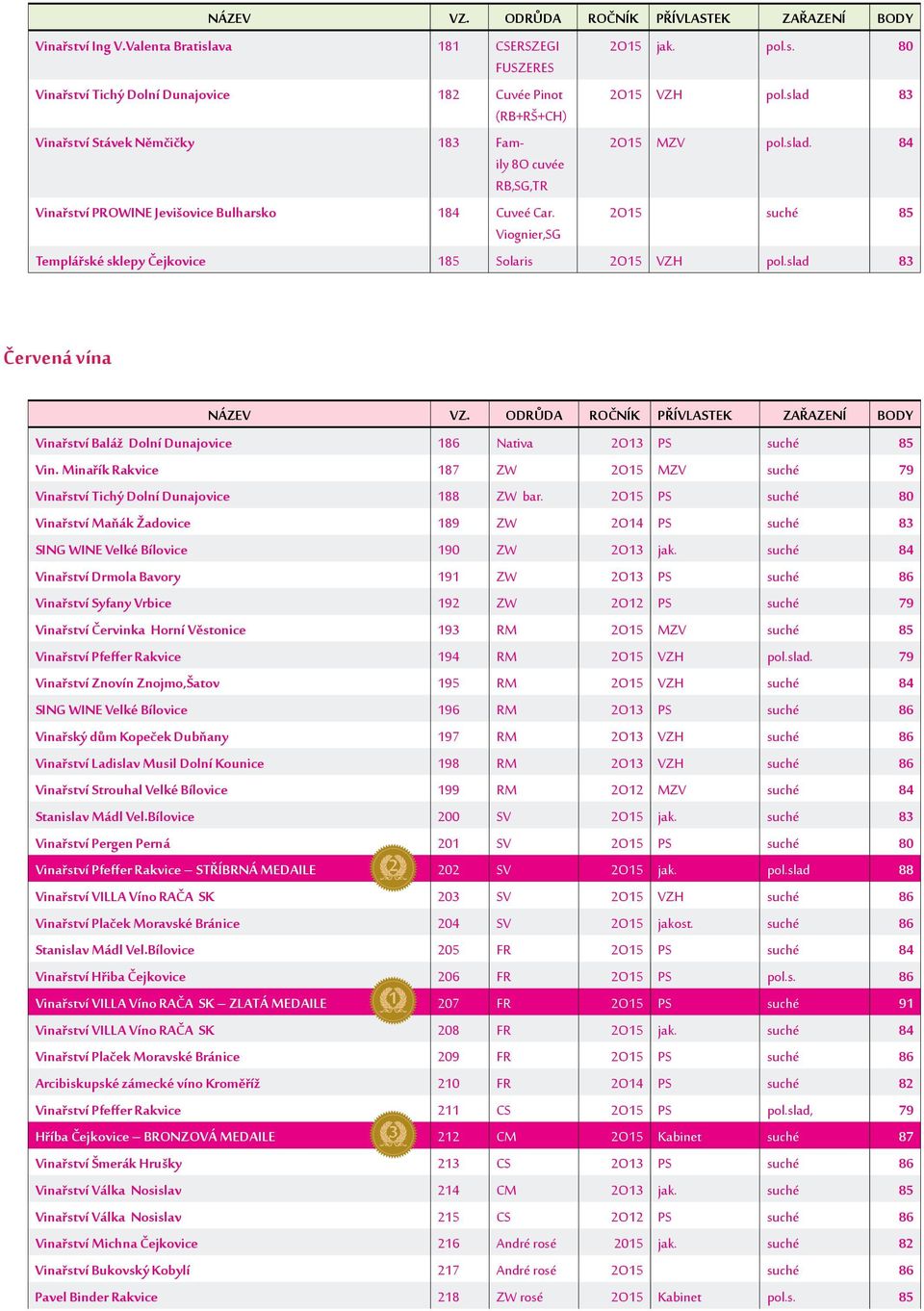Click sample number '193'

449,630
